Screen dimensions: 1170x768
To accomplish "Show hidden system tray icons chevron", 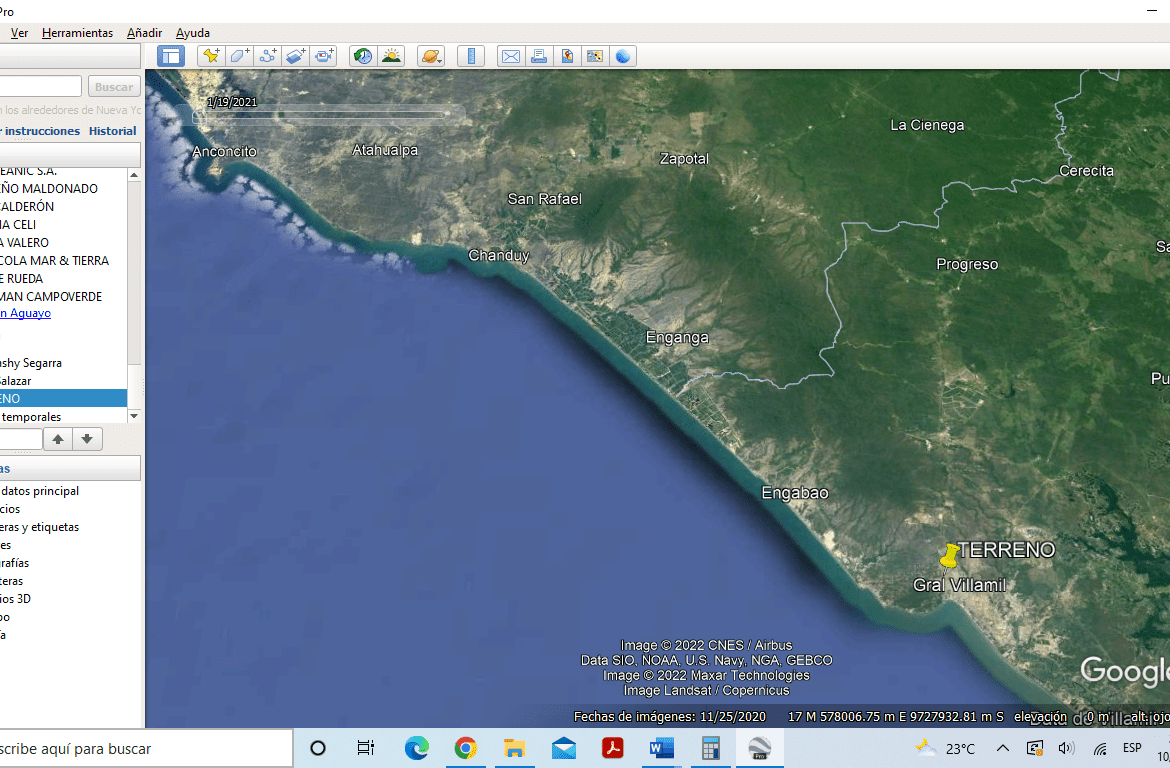I will pyautogui.click(x=1003, y=748).
